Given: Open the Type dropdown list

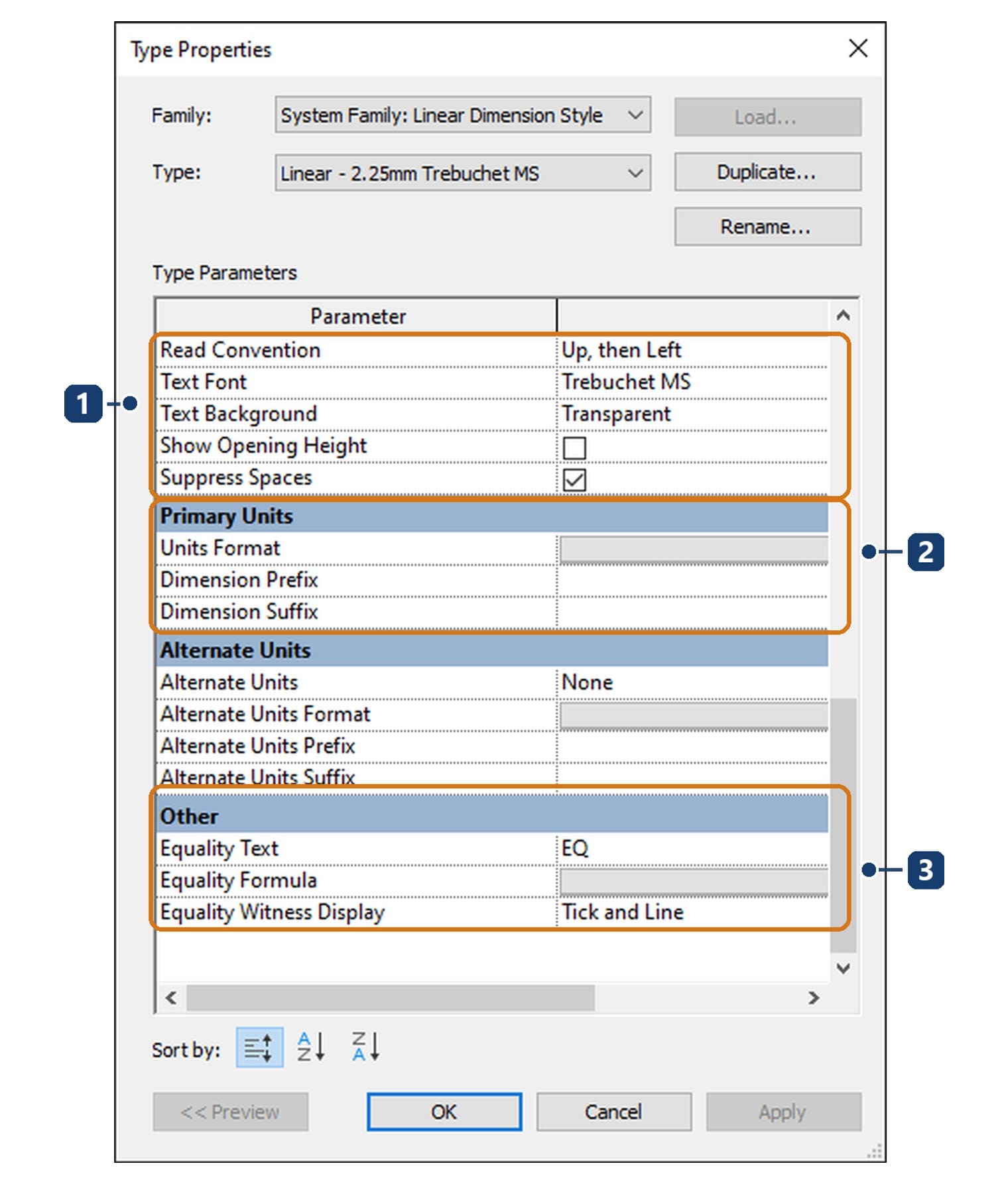Looking at the screenshot, I should click(463, 173).
